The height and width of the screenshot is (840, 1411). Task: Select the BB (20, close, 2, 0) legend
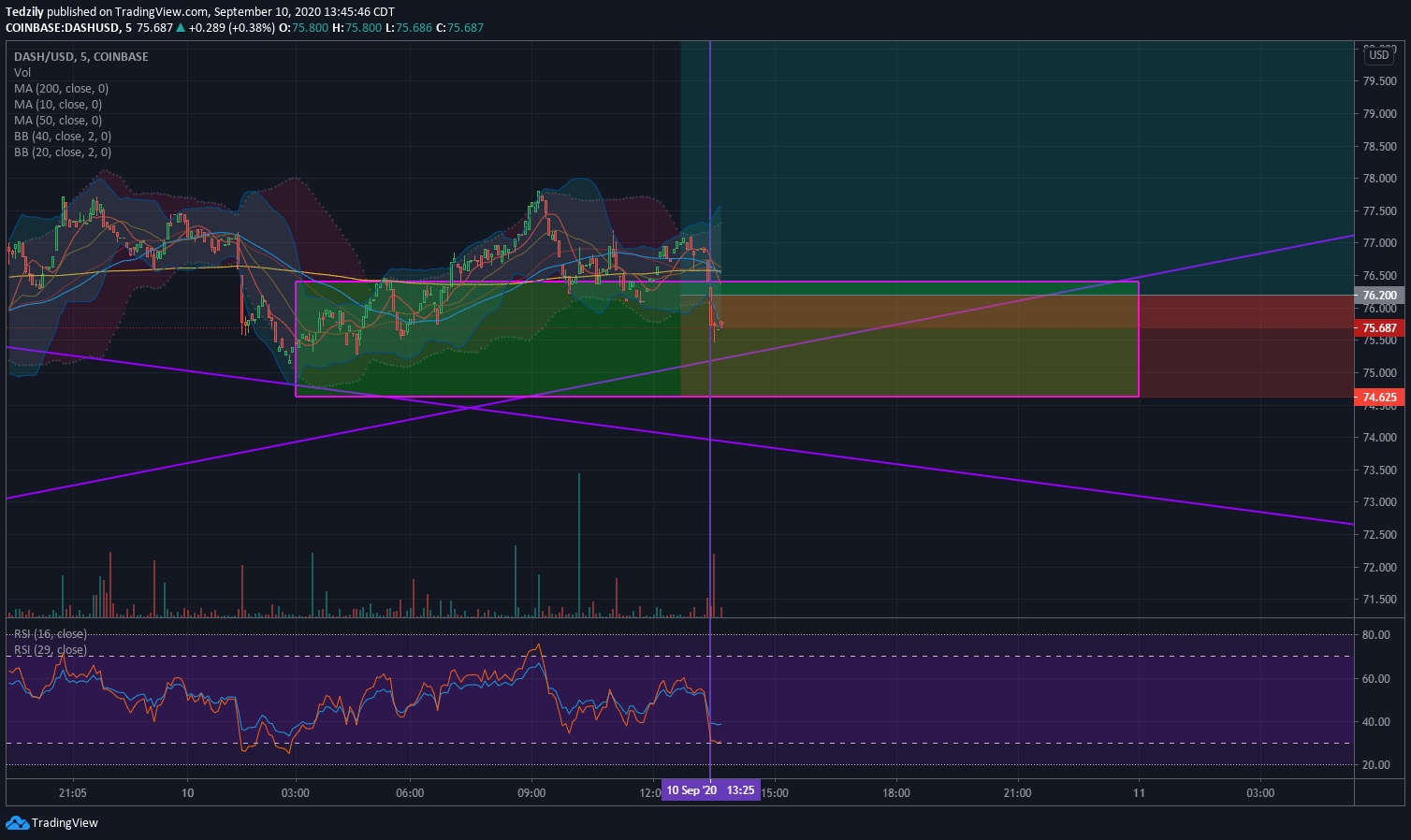point(63,152)
